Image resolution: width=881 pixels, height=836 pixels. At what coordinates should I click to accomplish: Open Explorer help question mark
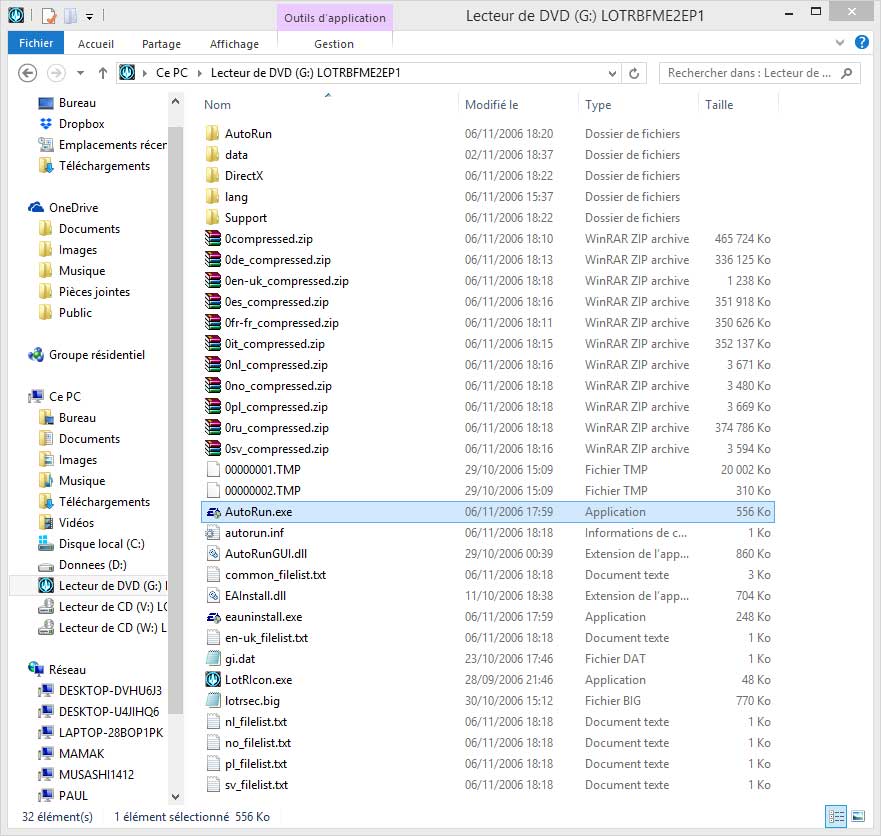pyautogui.click(x=862, y=42)
